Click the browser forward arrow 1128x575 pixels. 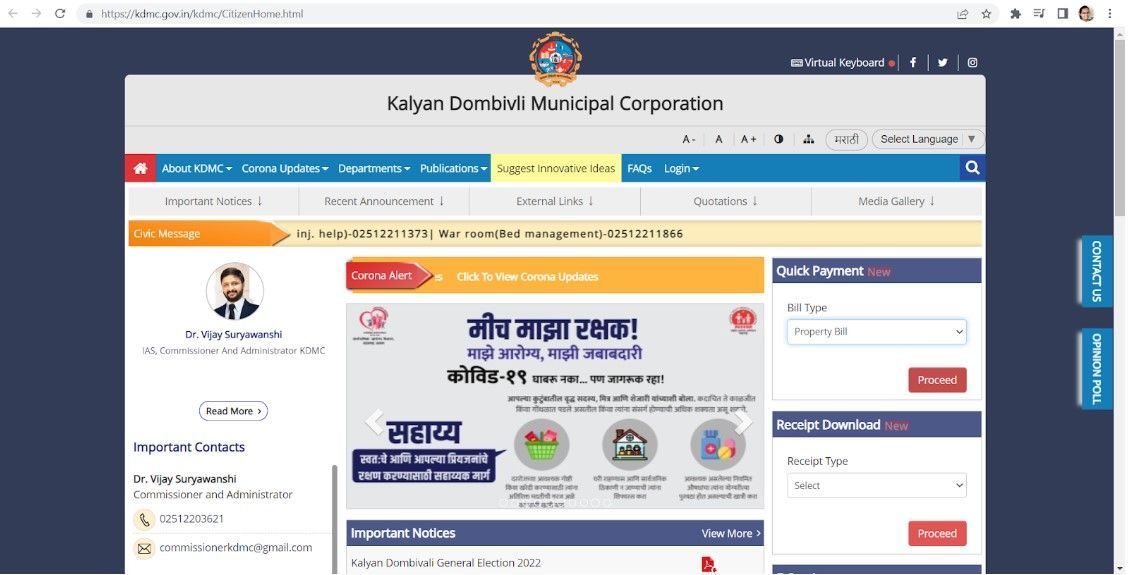37,14
